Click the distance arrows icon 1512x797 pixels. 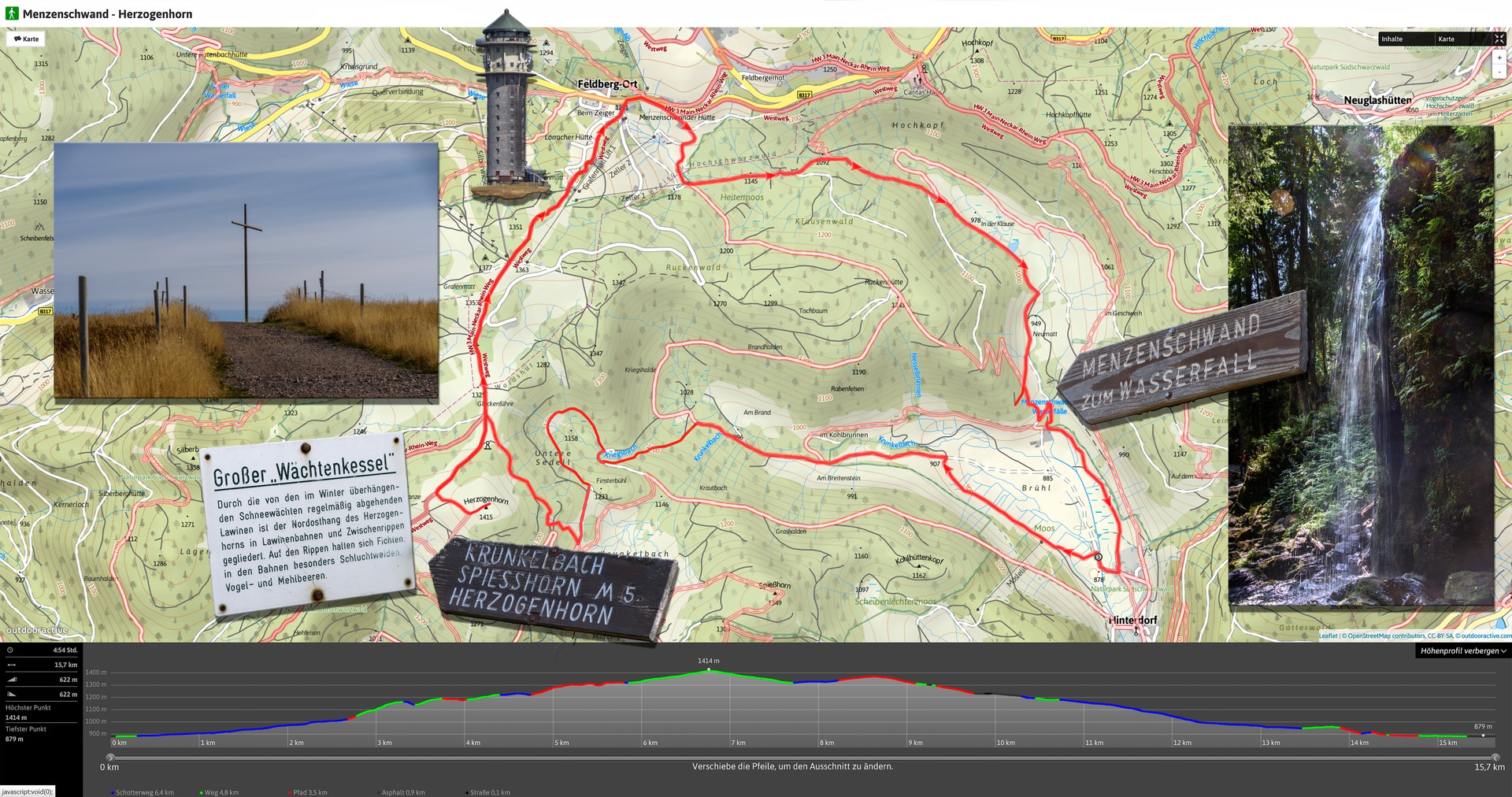click(11, 665)
